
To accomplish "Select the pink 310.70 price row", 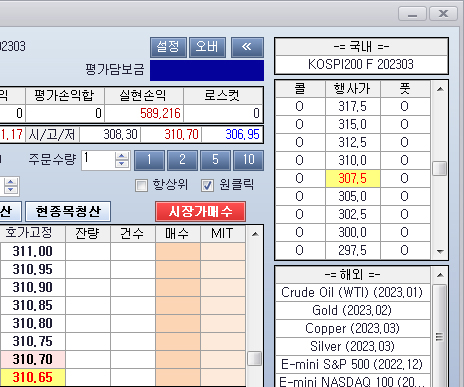I will click(x=33, y=359).
